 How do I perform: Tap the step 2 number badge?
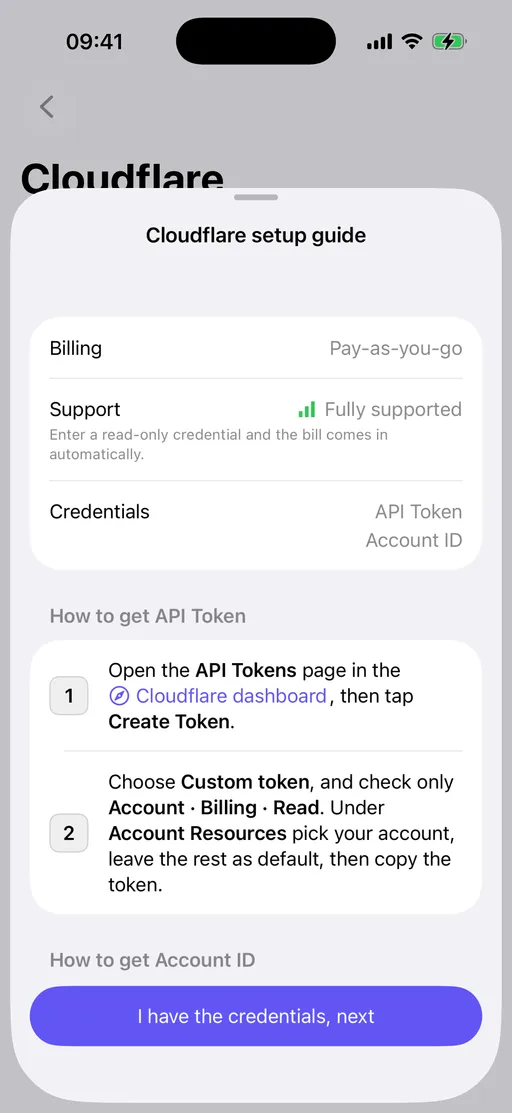click(69, 833)
